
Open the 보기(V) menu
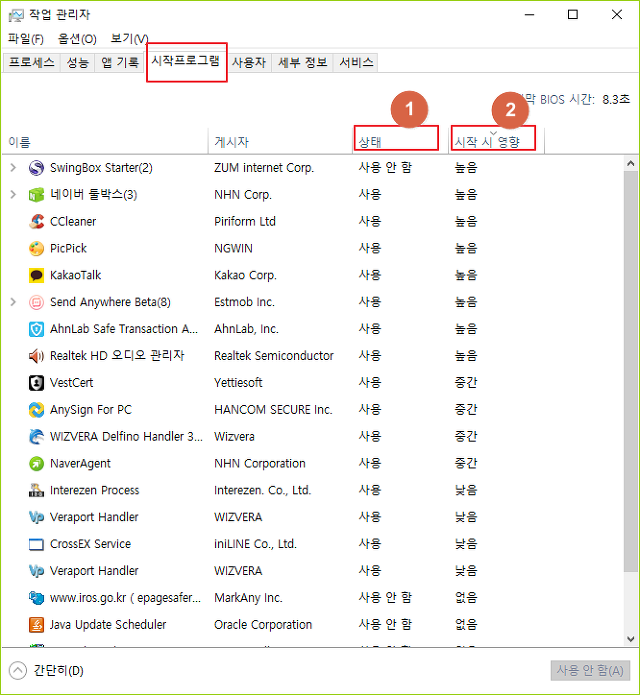[x=129, y=39]
